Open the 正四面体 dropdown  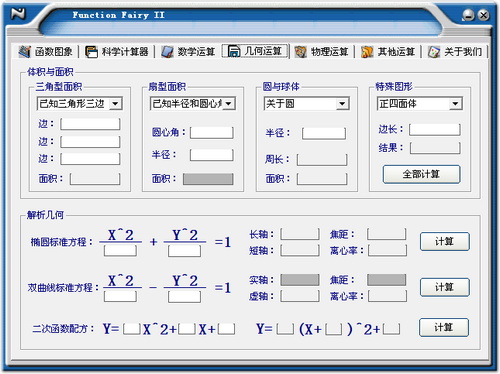tap(455, 104)
